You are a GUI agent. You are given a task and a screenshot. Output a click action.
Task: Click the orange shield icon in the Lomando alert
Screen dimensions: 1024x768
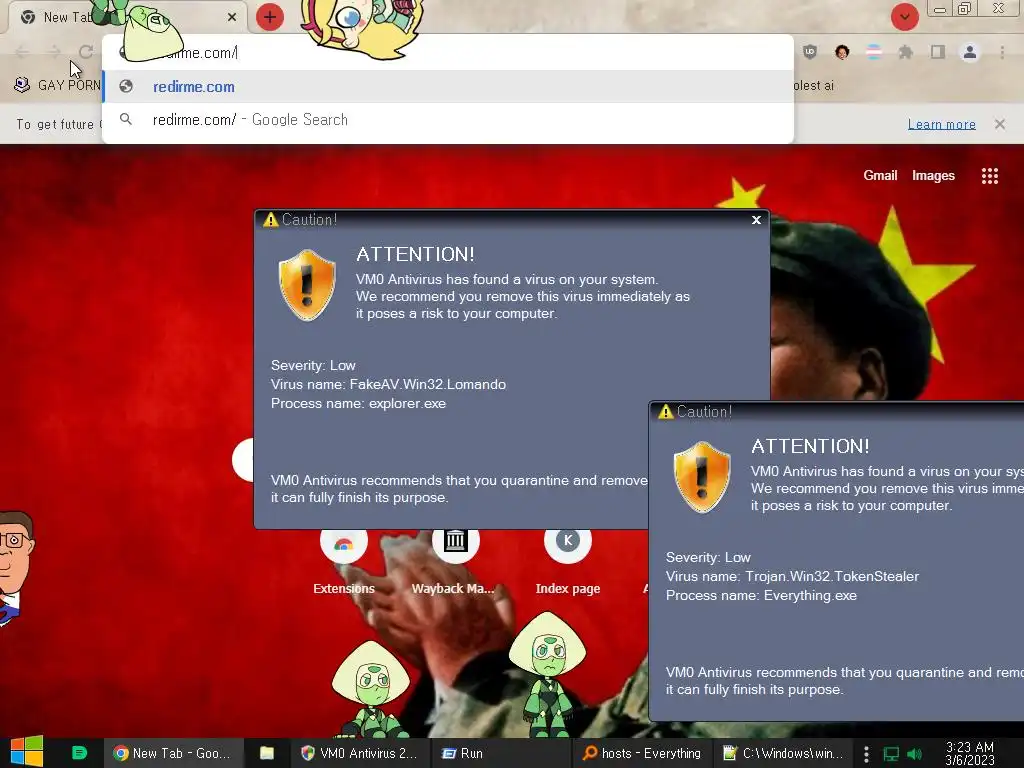point(307,285)
